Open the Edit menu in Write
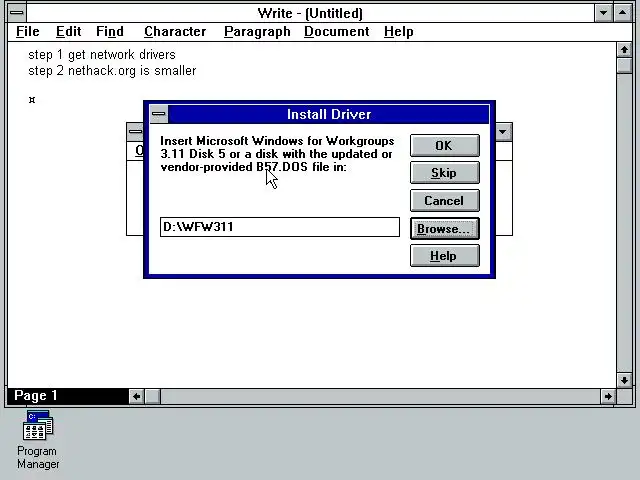Viewport: 640px width, 480px height. [69, 31]
